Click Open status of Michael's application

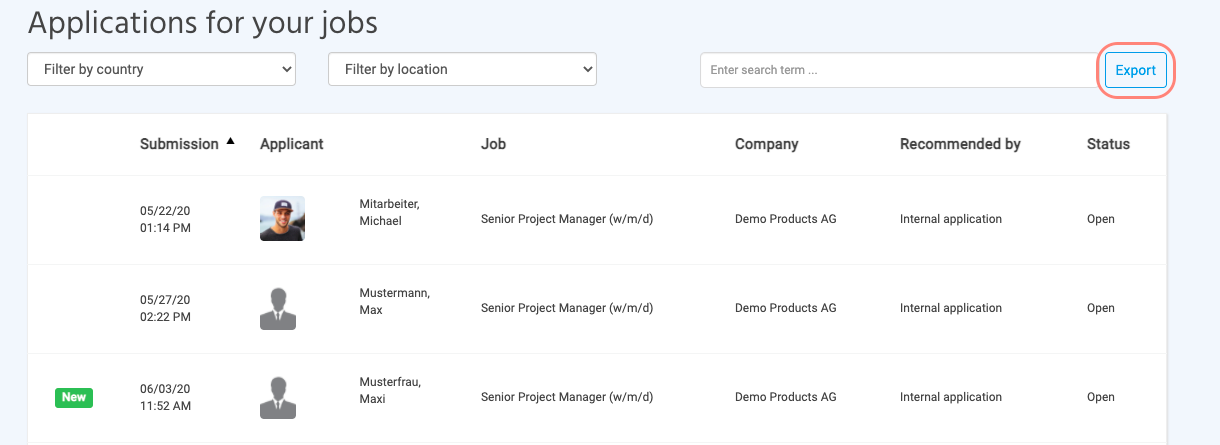click(x=1100, y=219)
